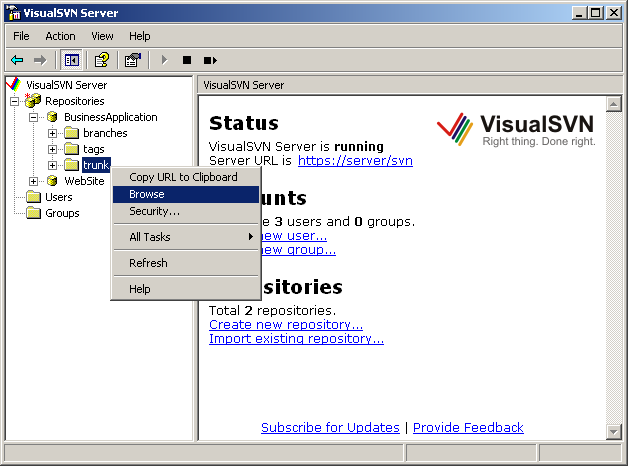Click the tags folder icon

click(71, 149)
